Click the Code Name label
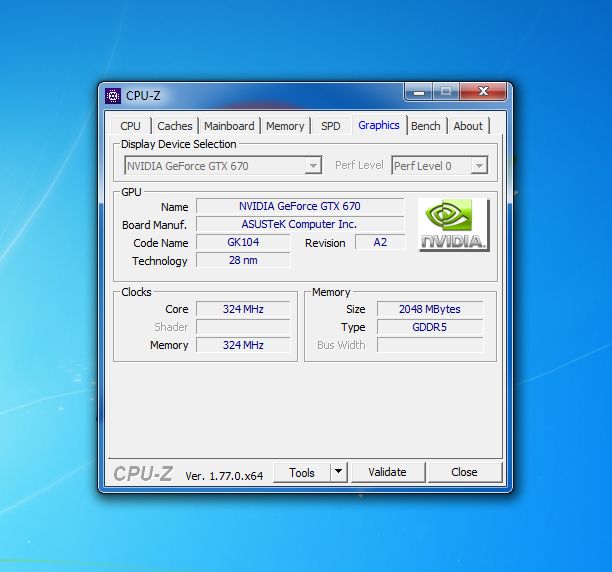The height and width of the screenshot is (572, 612). point(161,243)
